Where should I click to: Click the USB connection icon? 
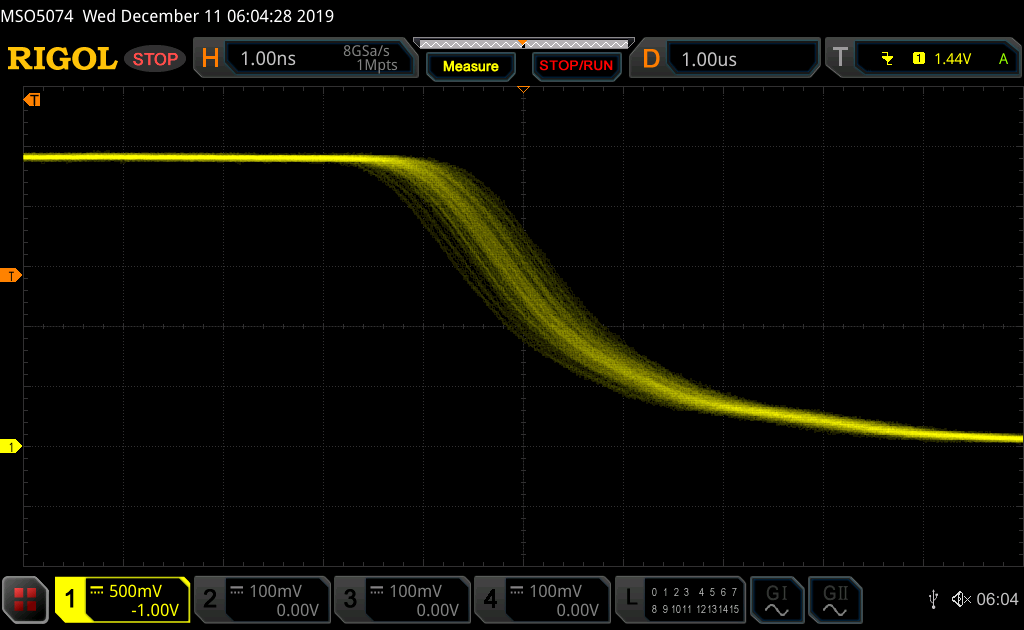click(x=933, y=599)
